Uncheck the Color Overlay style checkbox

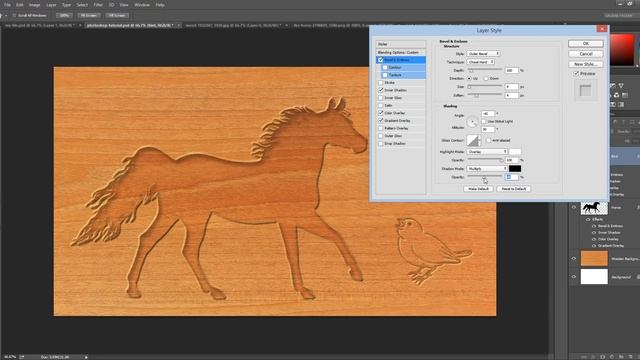tap(380, 113)
